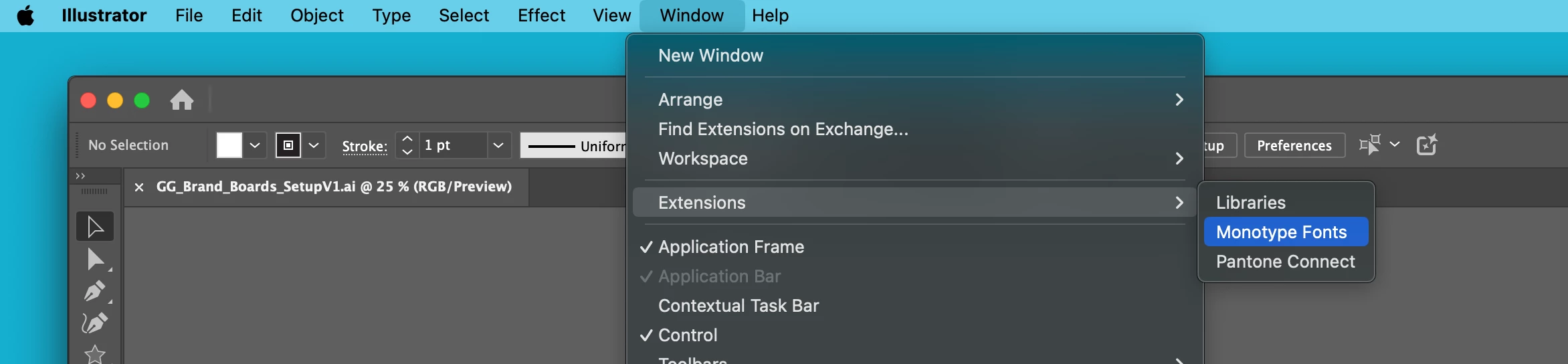Viewport: 1568px width, 364px height.
Task: Open the File menu
Action: pyautogui.click(x=189, y=15)
